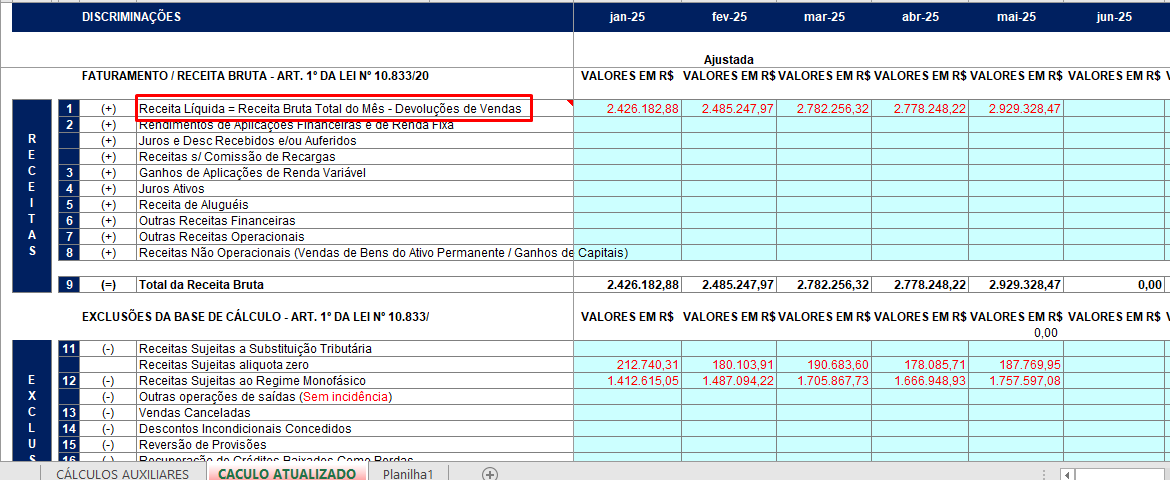The image size is (1170, 480).
Task: Click the Vendas Canceladas row label
Action: point(180,413)
